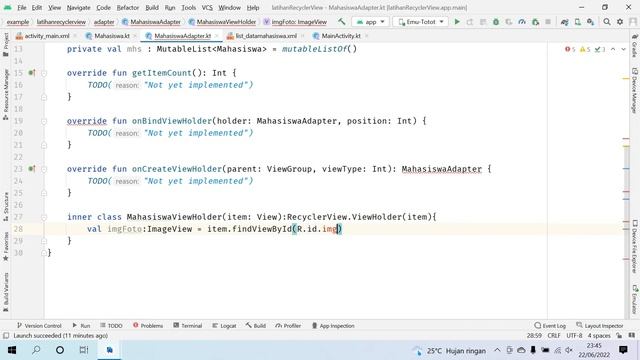Screen dimensions: 640x360
Task: Change CRLF line separator in status bar
Action: 554,336
